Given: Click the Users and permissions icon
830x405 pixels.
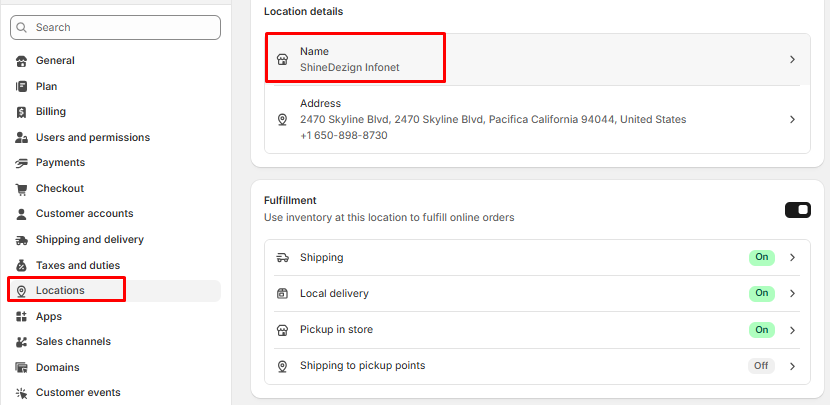Looking at the screenshot, I should point(21,137).
